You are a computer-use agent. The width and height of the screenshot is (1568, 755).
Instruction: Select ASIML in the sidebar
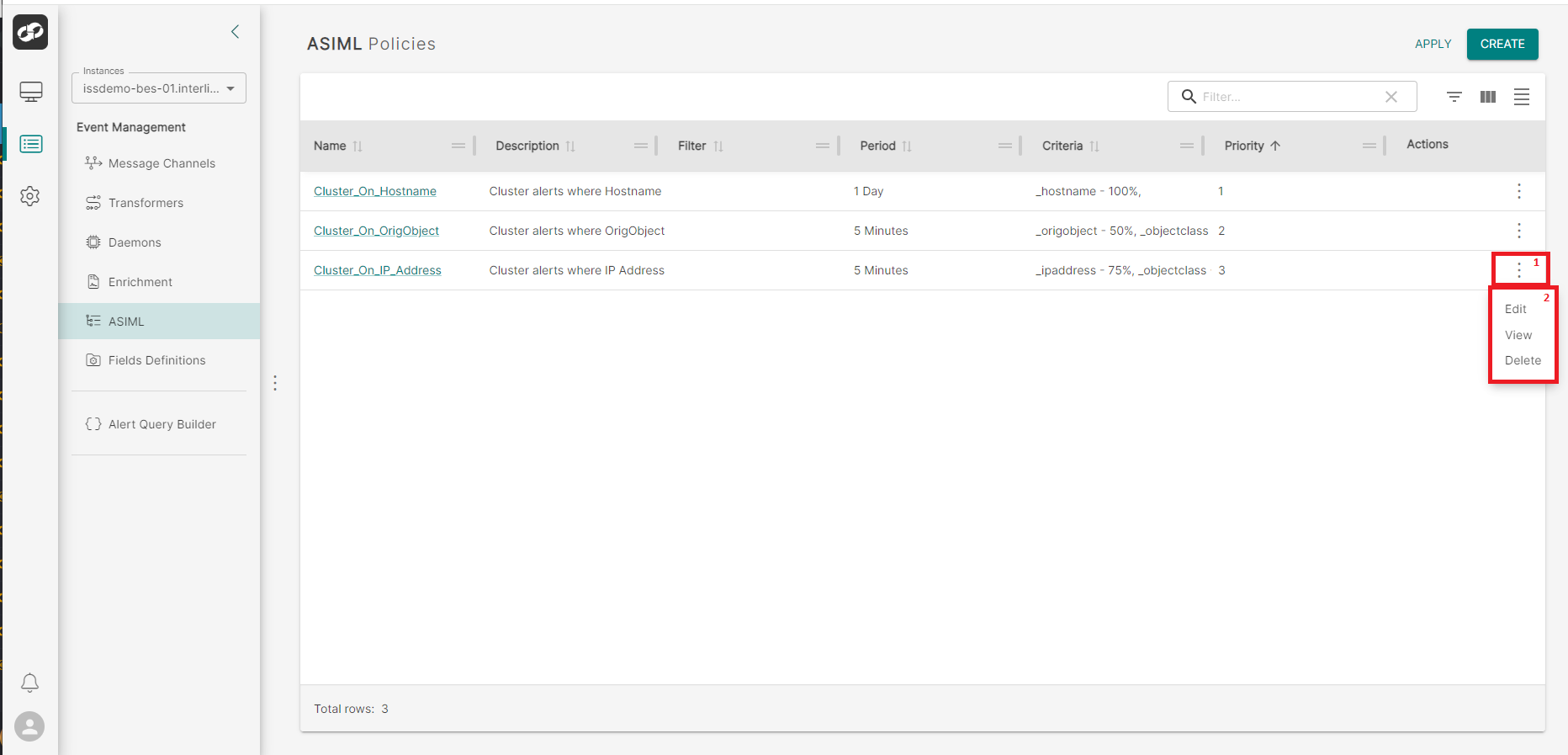(x=159, y=322)
